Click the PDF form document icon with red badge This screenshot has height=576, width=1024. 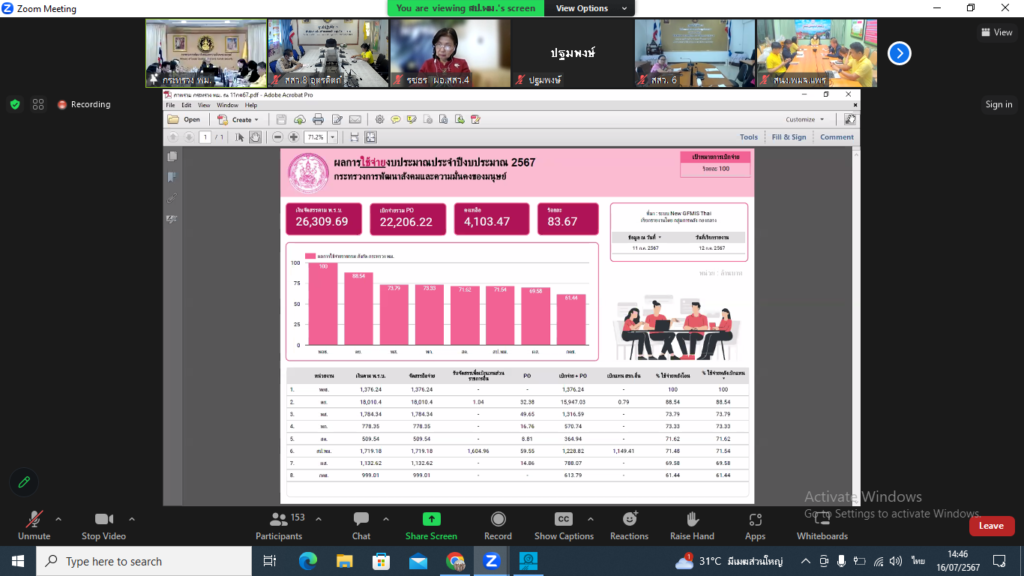point(475,120)
